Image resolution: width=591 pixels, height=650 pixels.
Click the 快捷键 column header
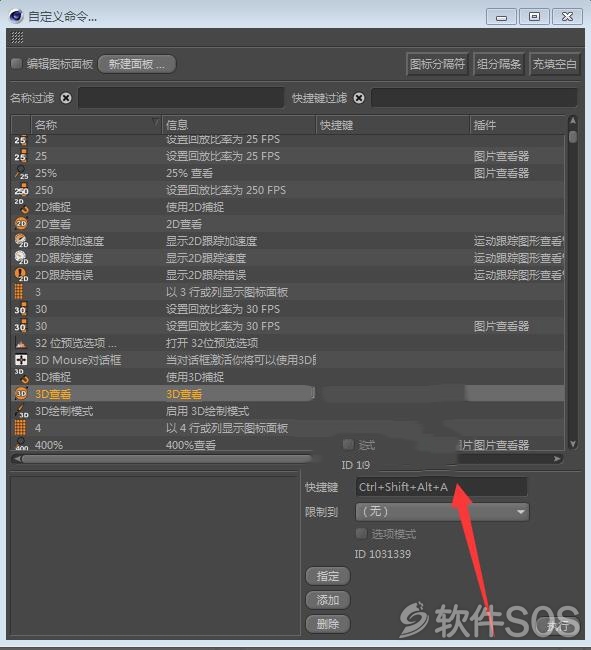(x=393, y=124)
